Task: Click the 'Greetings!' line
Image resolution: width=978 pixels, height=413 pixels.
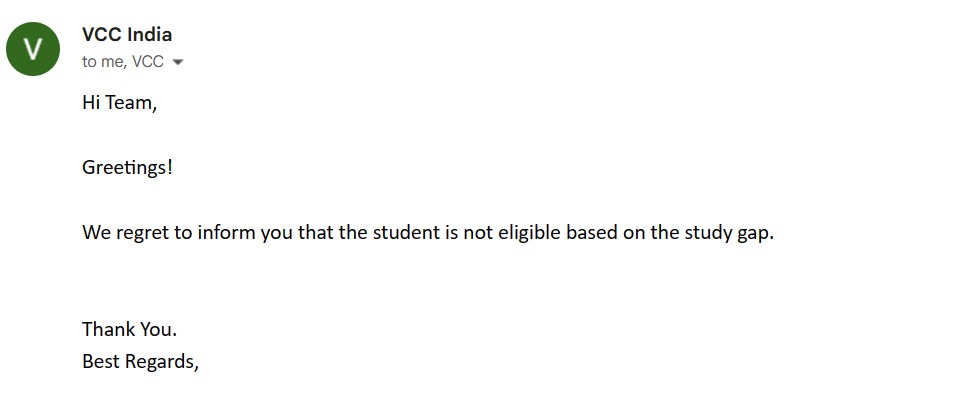Action: click(127, 167)
